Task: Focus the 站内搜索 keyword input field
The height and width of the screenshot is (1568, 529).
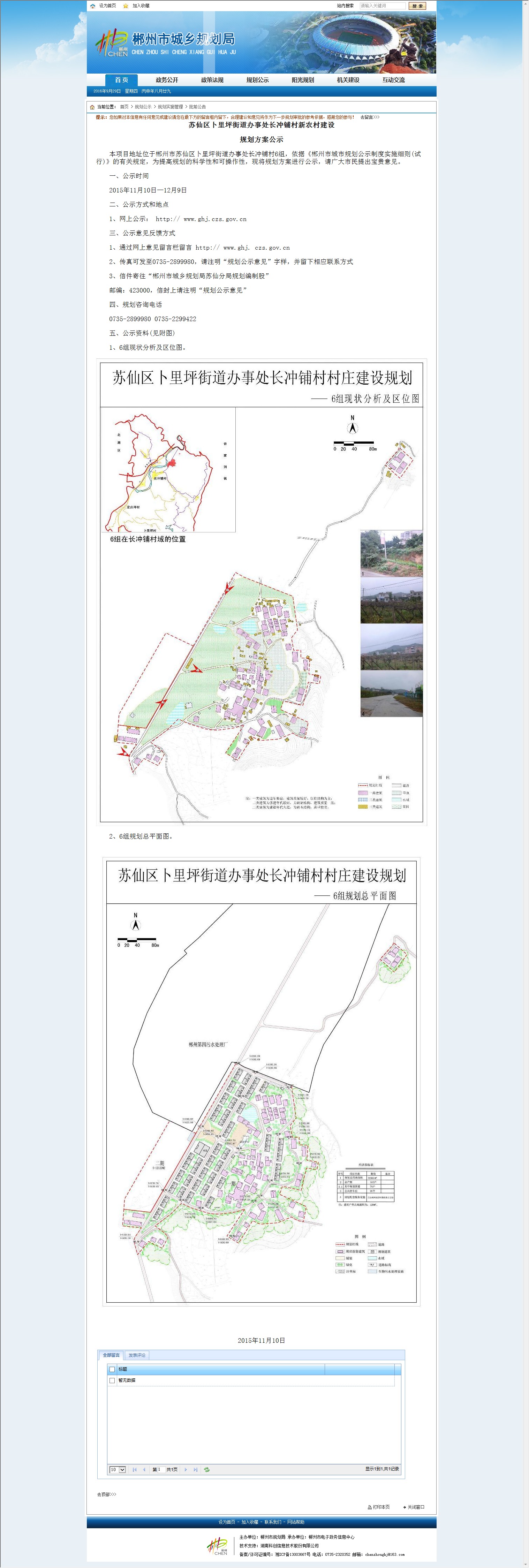Action: point(382,6)
